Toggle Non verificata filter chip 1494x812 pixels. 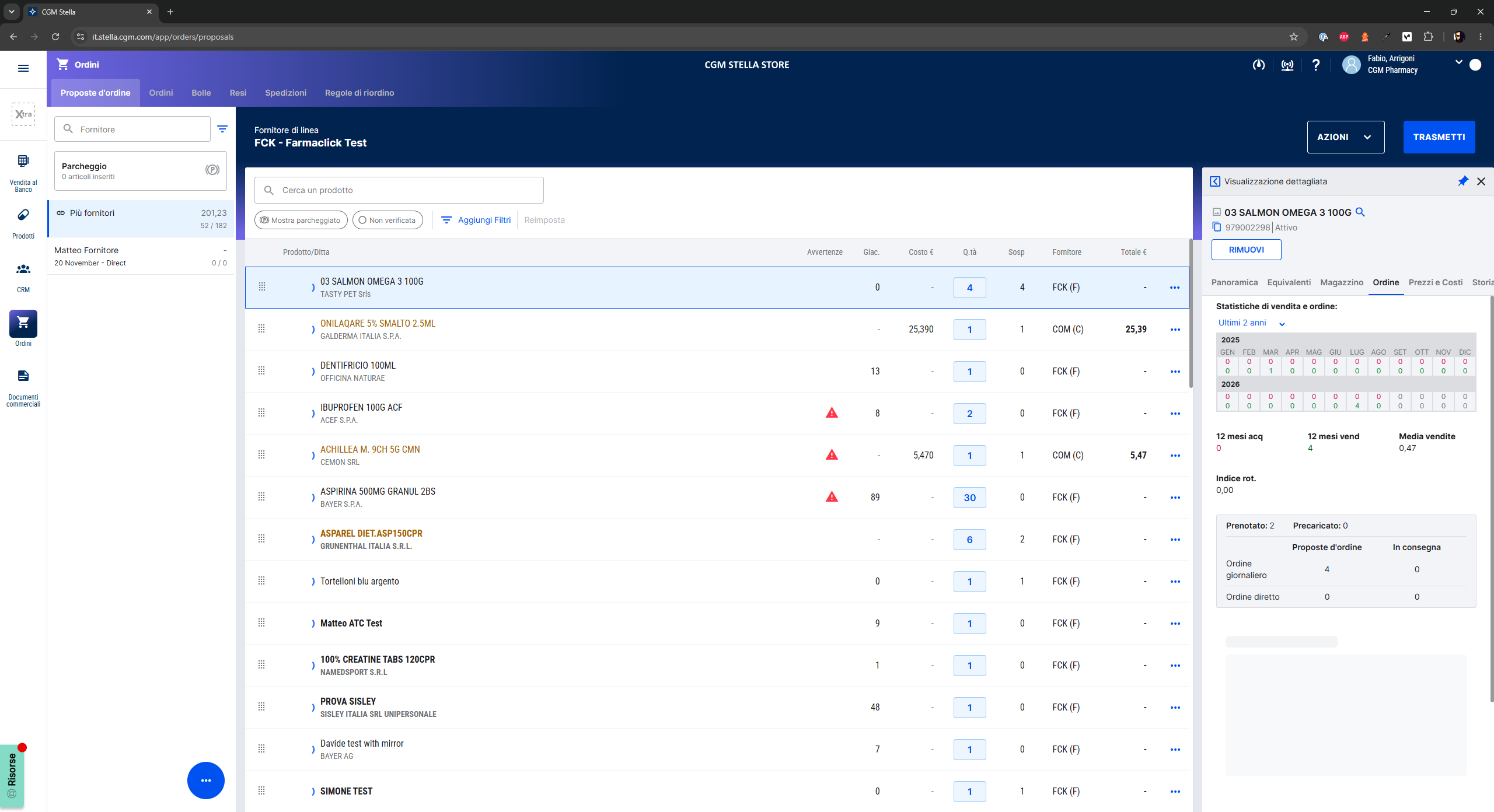(388, 220)
